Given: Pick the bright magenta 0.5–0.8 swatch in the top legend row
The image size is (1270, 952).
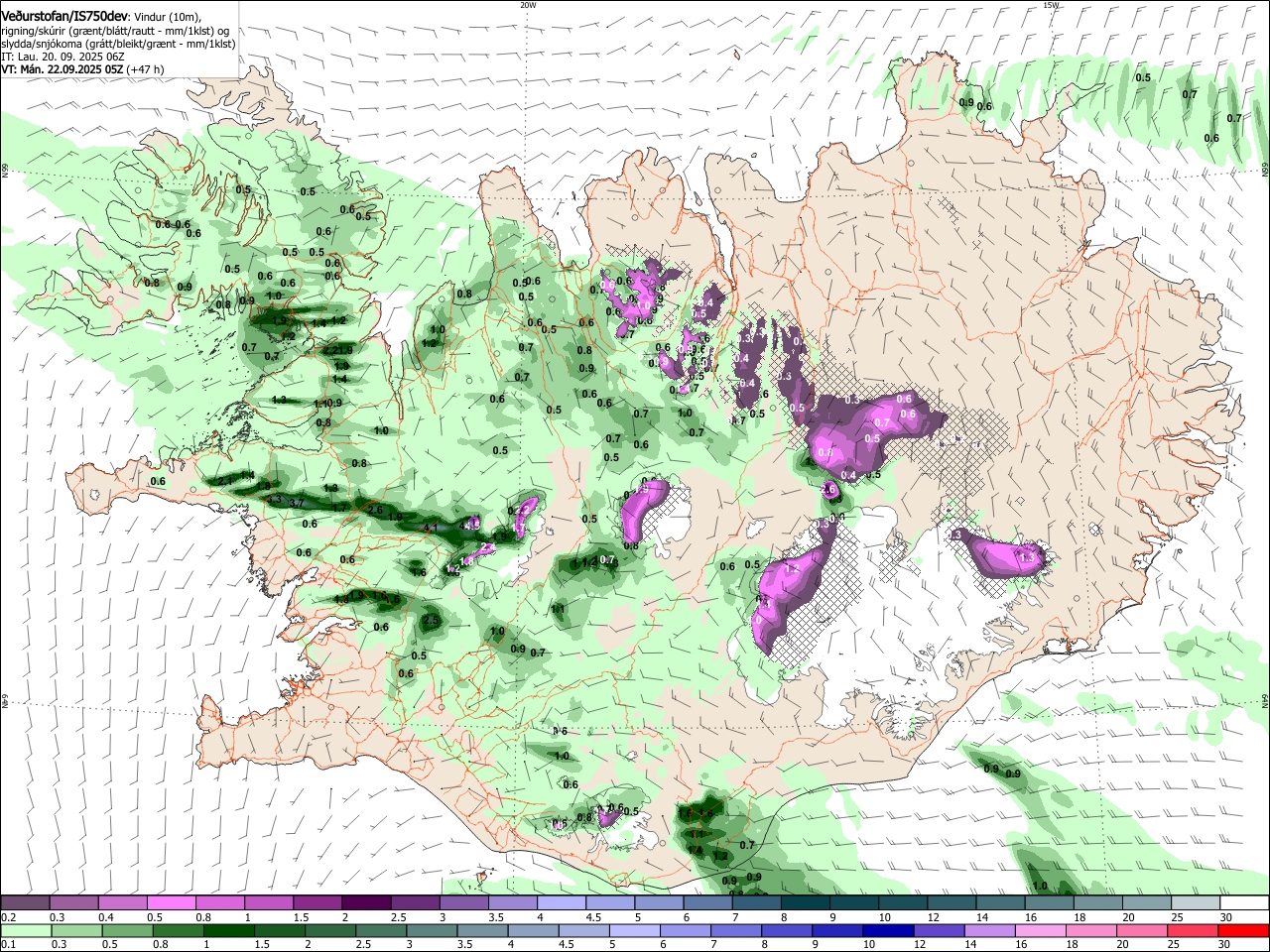Looking at the screenshot, I should click(171, 902).
